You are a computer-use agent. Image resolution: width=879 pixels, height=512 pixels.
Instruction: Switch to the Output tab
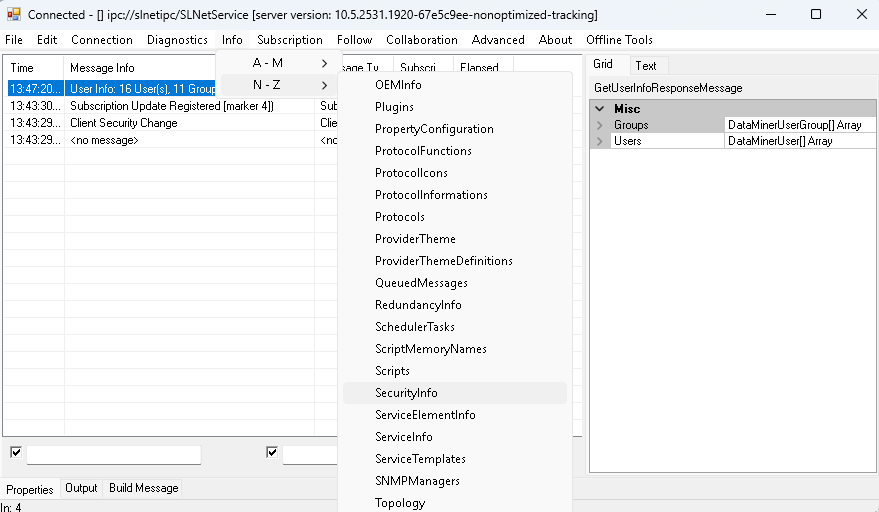coord(81,488)
